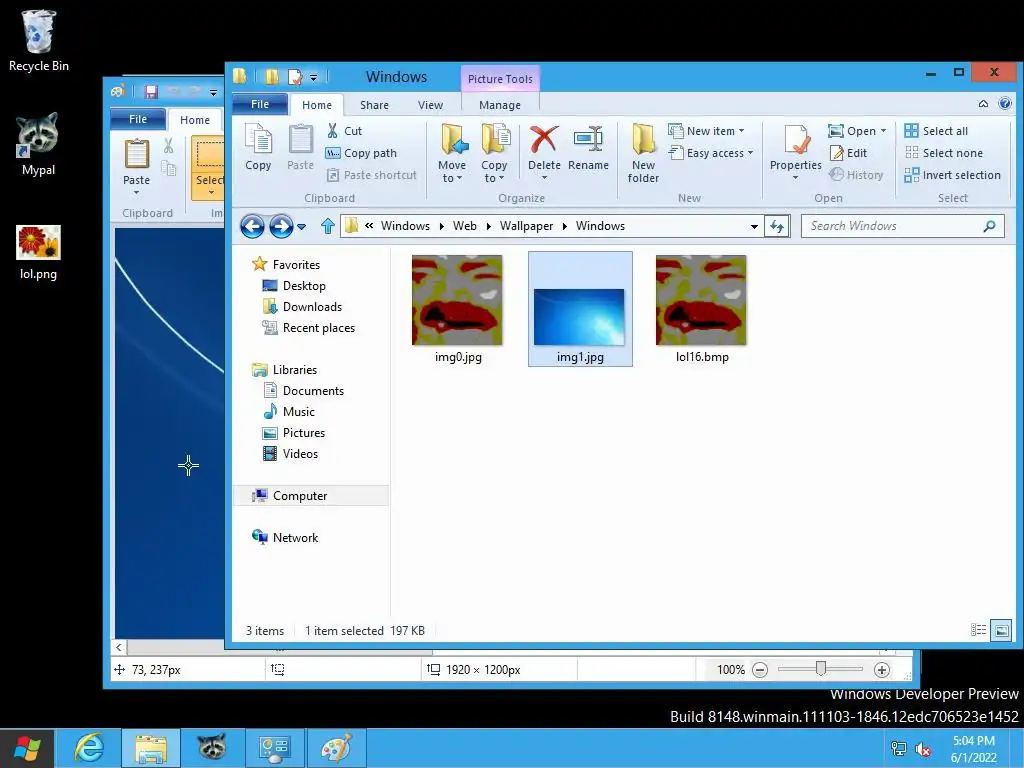
Task: Click the muted volume tray icon
Action: [923, 748]
